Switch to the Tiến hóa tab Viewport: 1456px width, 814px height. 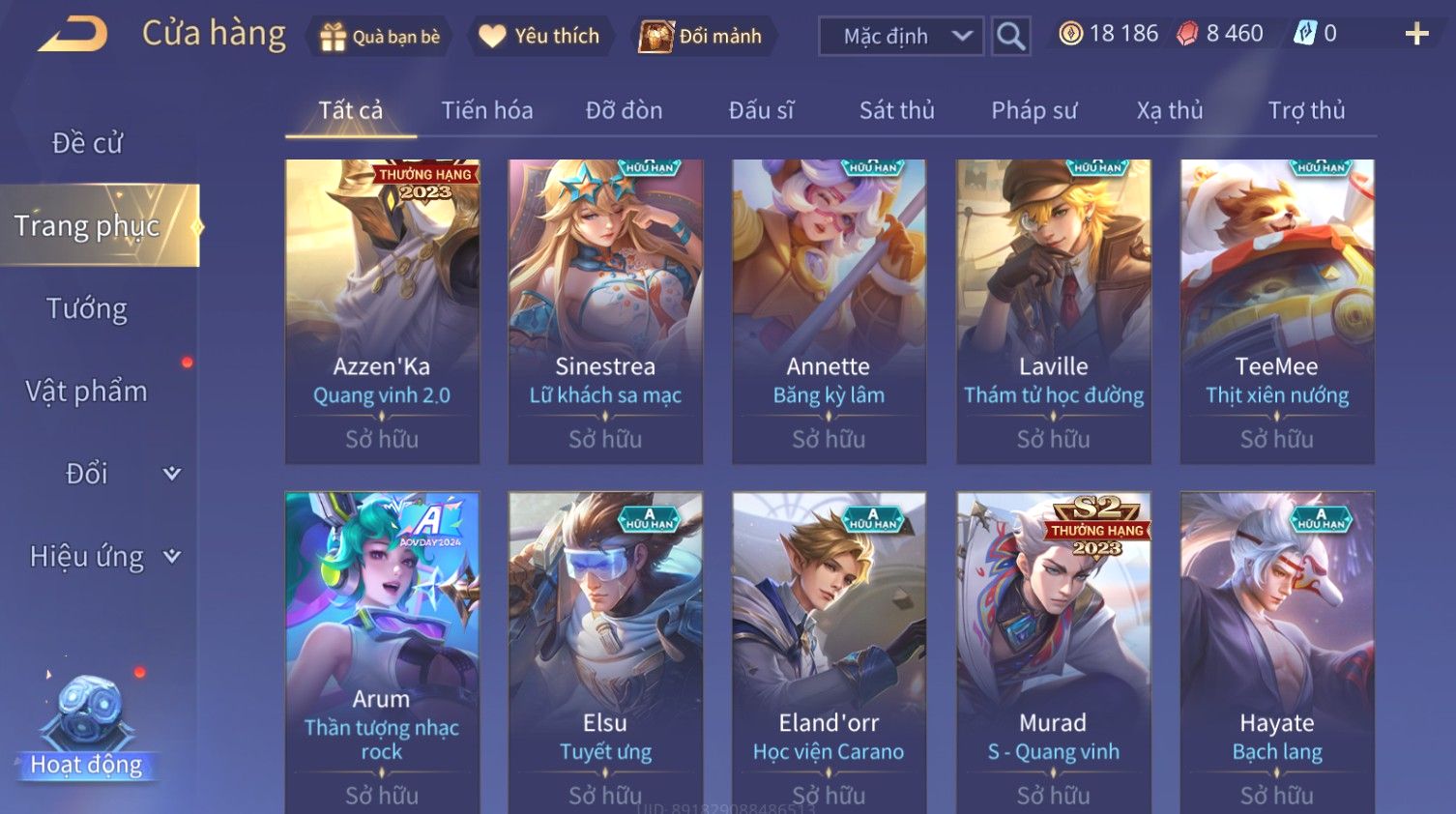click(487, 110)
